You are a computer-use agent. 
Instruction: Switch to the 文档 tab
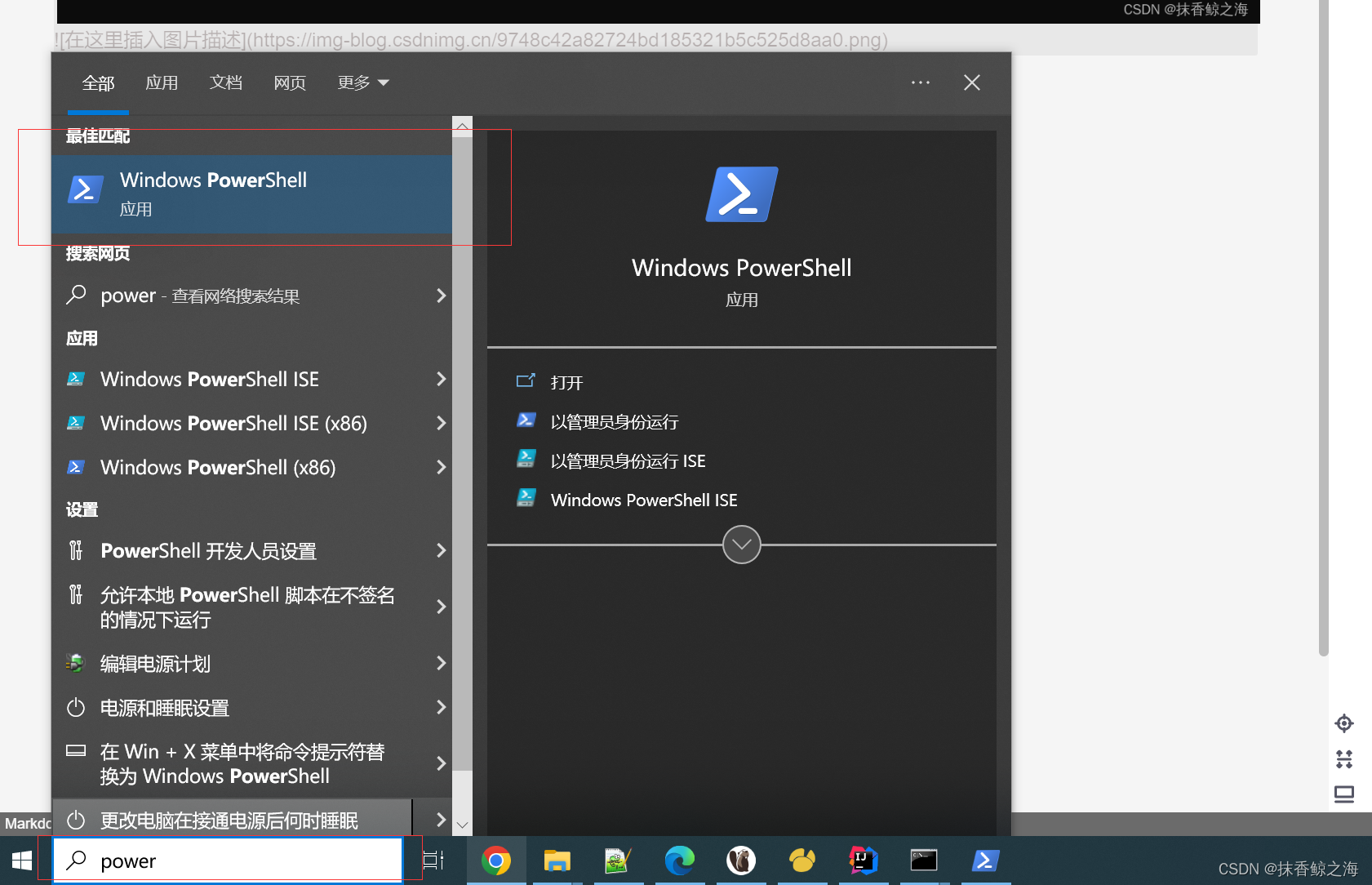coord(226,82)
